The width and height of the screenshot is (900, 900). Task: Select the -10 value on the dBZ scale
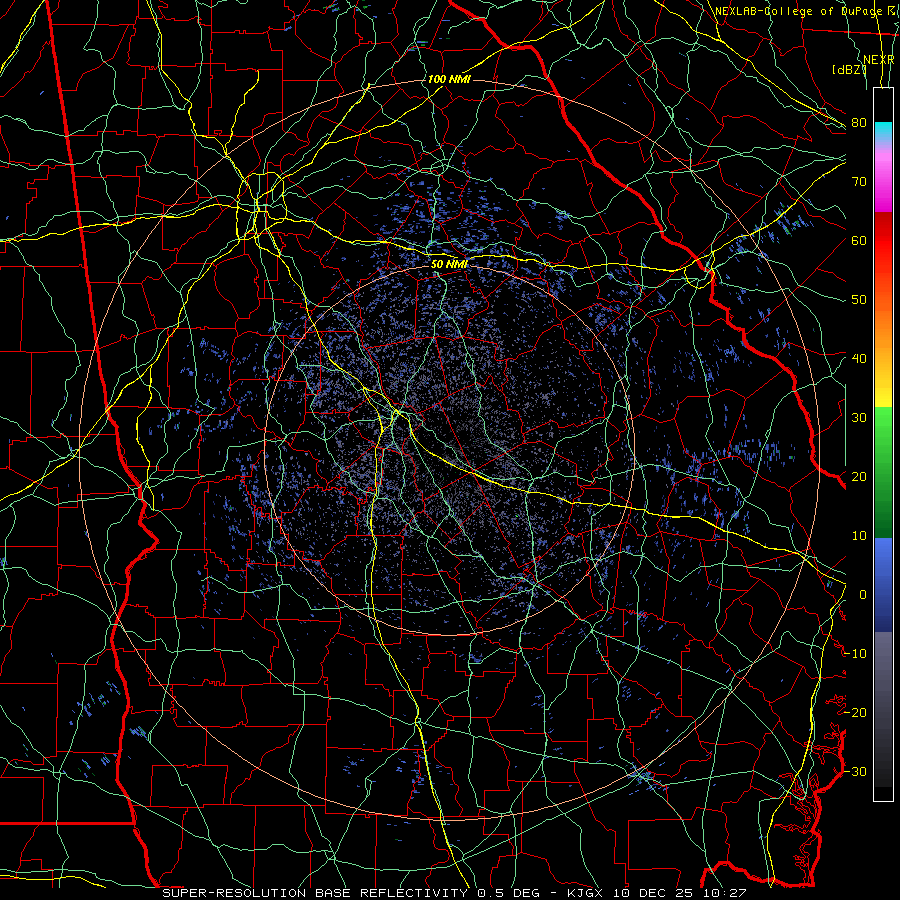click(855, 654)
